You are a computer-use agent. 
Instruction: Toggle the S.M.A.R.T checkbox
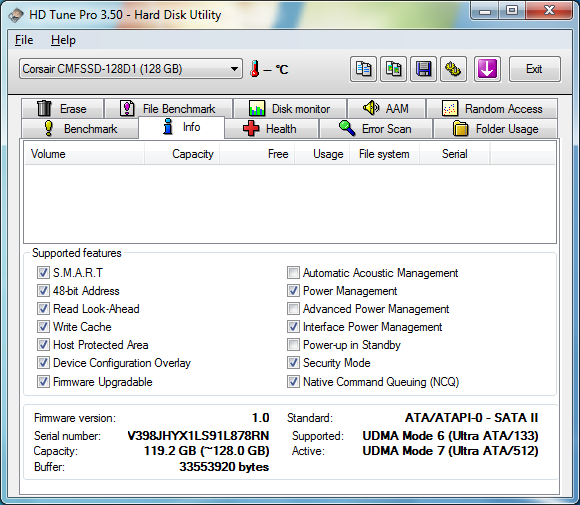[x=43, y=273]
